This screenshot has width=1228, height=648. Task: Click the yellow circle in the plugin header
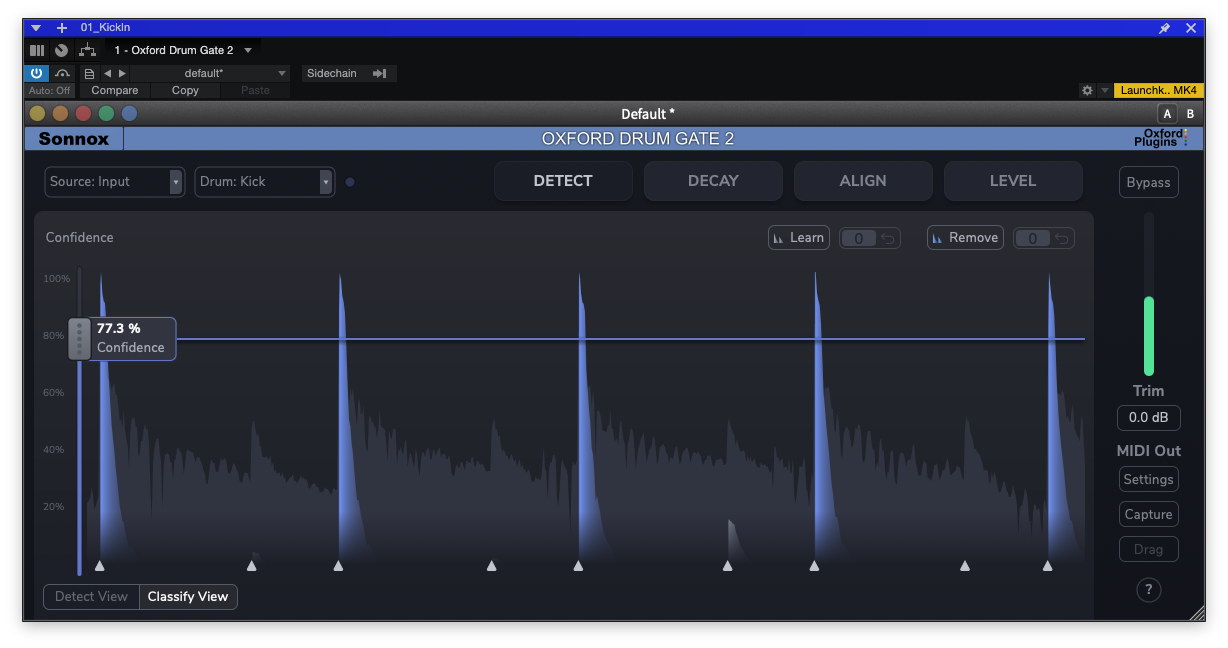tap(38, 114)
